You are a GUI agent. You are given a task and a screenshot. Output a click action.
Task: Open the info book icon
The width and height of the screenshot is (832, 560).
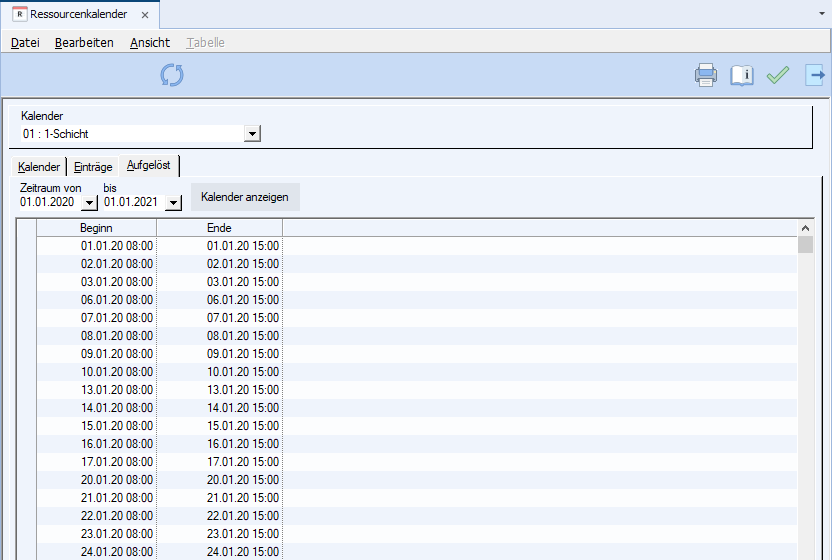[x=741, y=75]
